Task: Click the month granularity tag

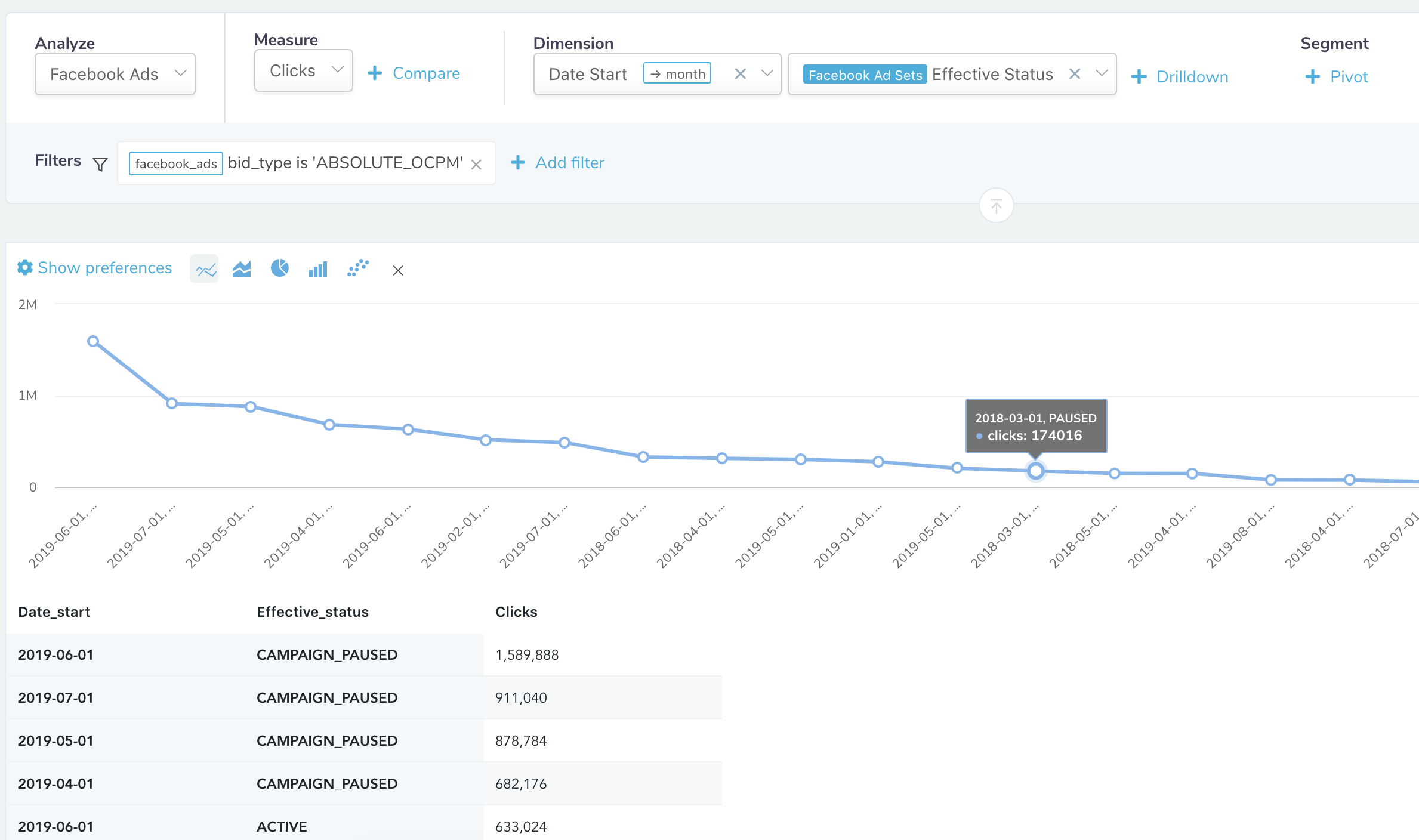Action: (x=677, y=73)
